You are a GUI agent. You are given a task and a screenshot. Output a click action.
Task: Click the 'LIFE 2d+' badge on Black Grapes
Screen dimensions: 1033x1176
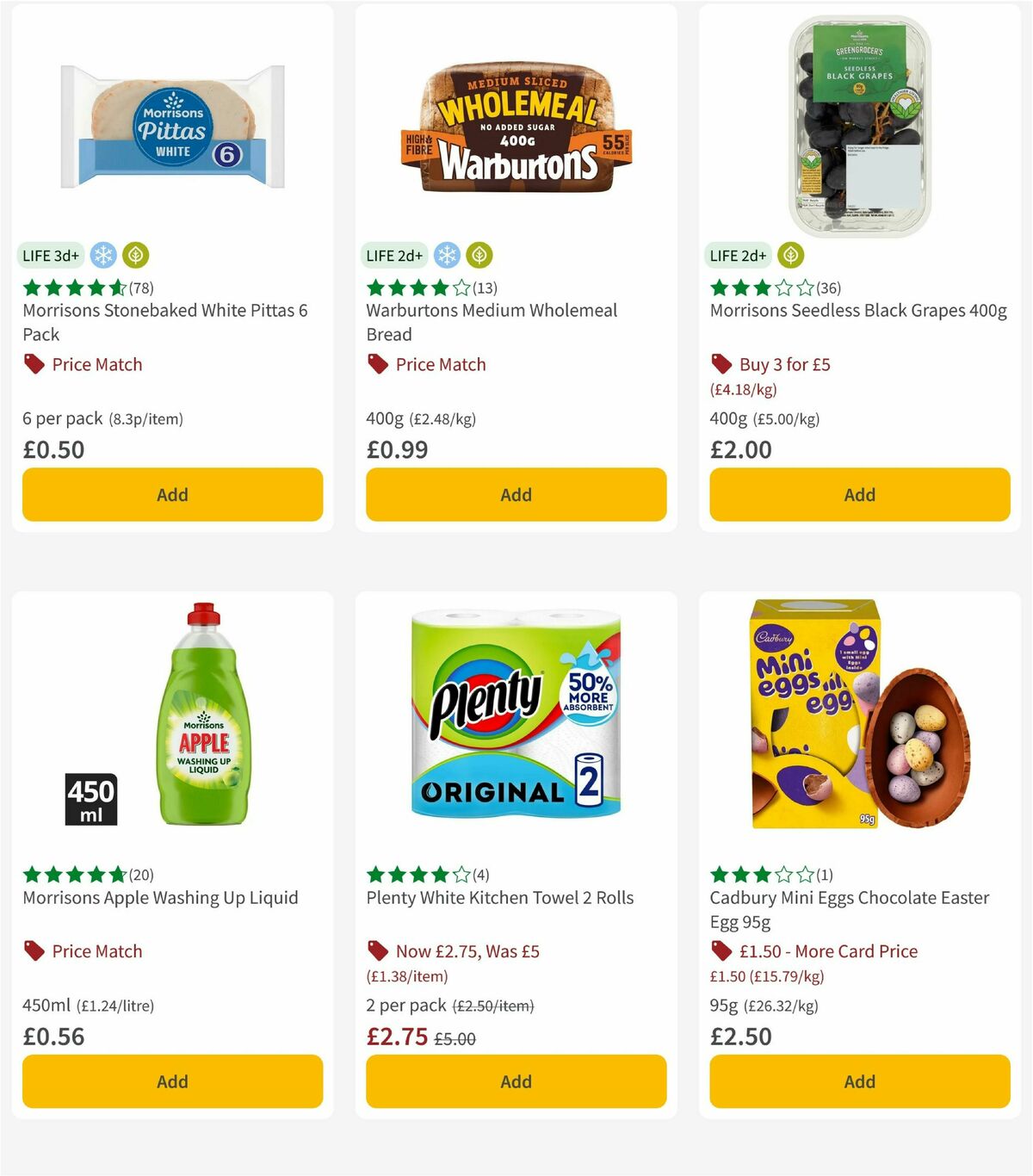pyautogui.click(x=737, y=256)
